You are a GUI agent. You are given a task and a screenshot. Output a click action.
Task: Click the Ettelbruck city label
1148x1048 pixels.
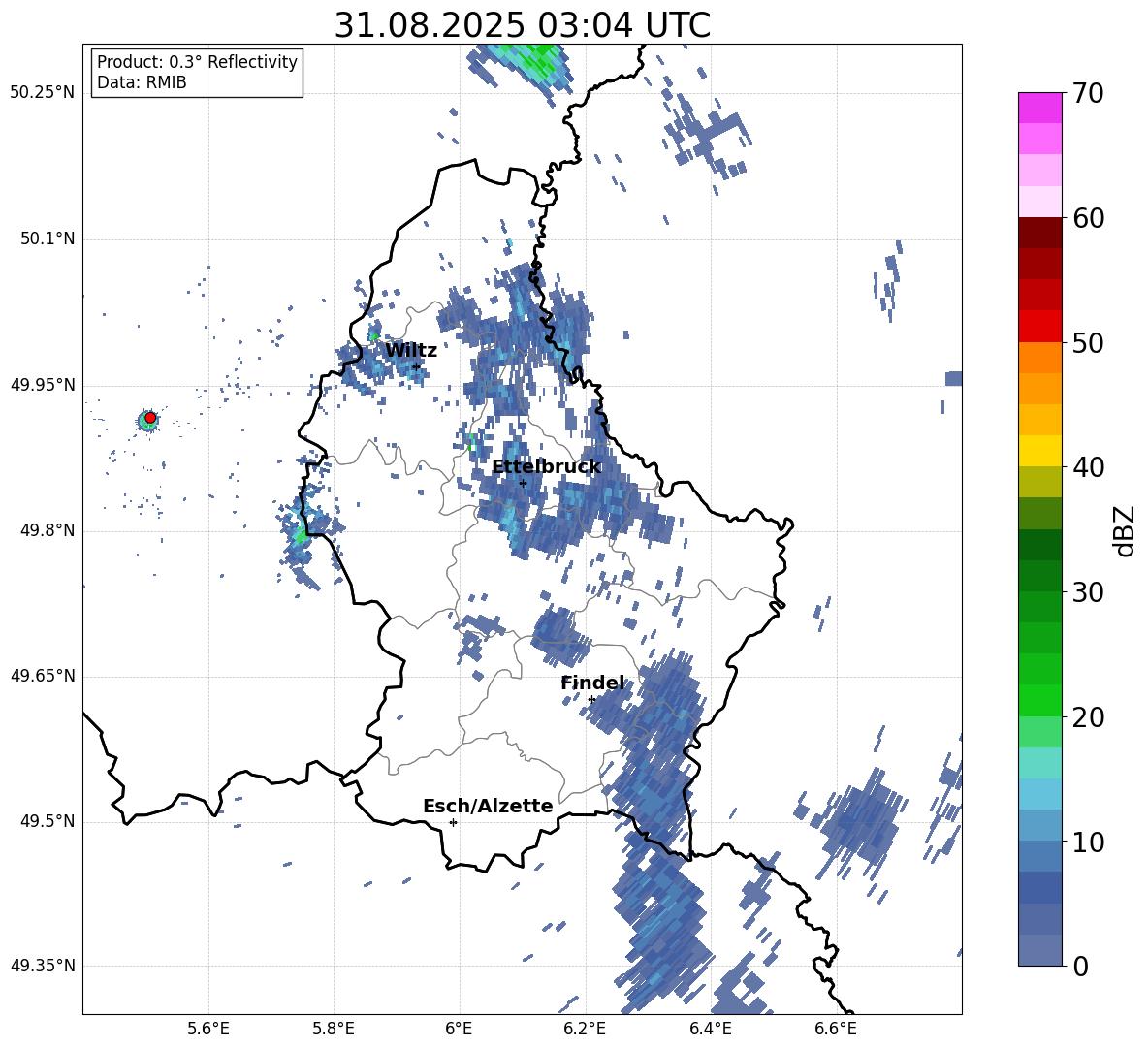[546, 467]
